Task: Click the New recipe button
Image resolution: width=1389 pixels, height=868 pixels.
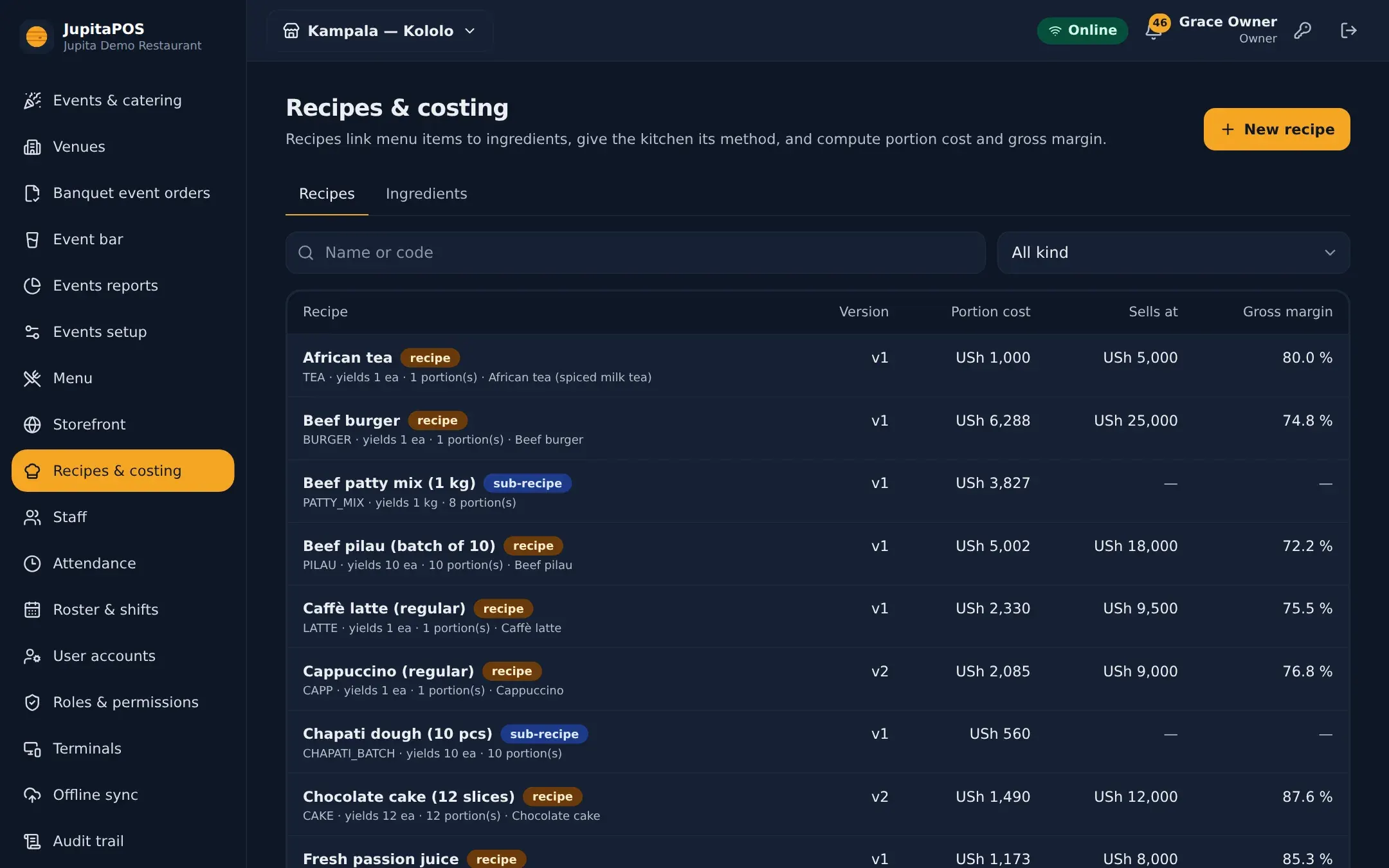Action: (1276, 129)
